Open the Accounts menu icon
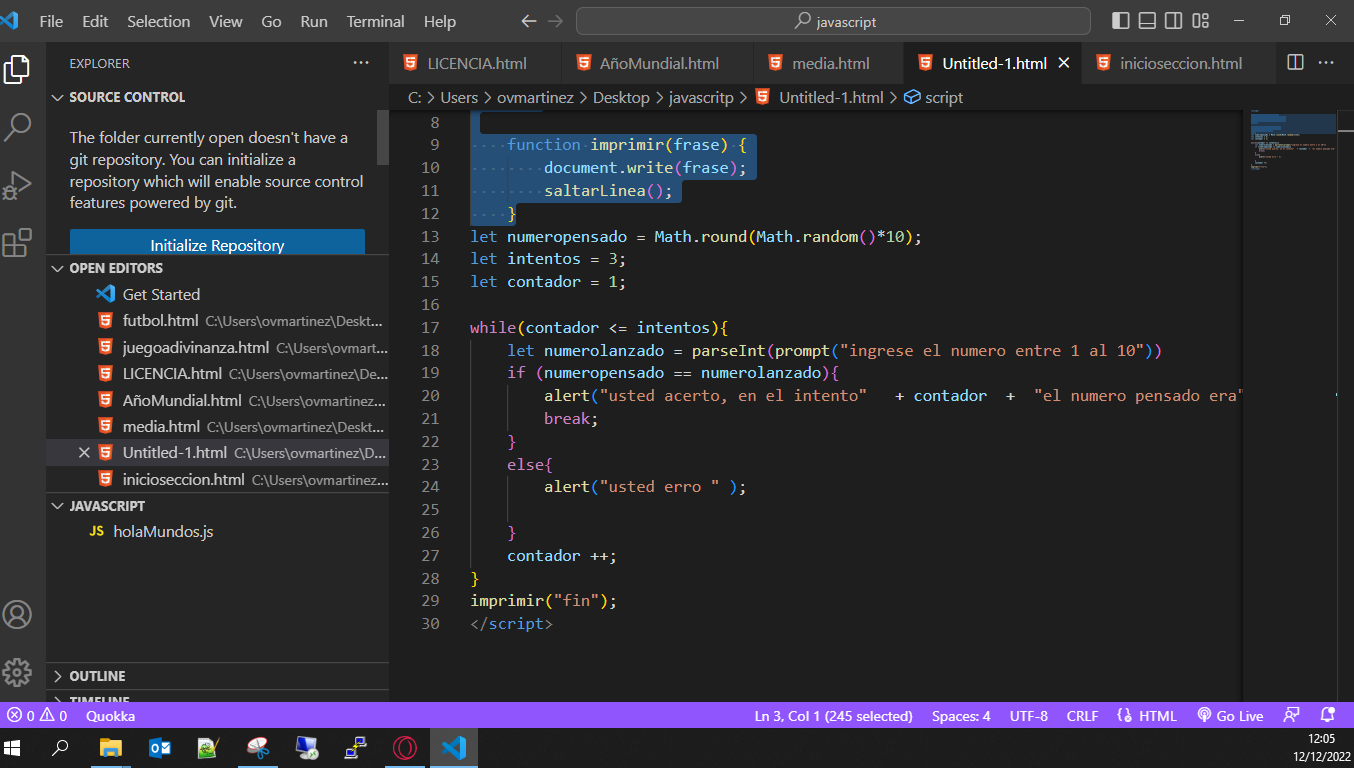Viewport: 1354px width, 768px height. [x=17, y=614]
